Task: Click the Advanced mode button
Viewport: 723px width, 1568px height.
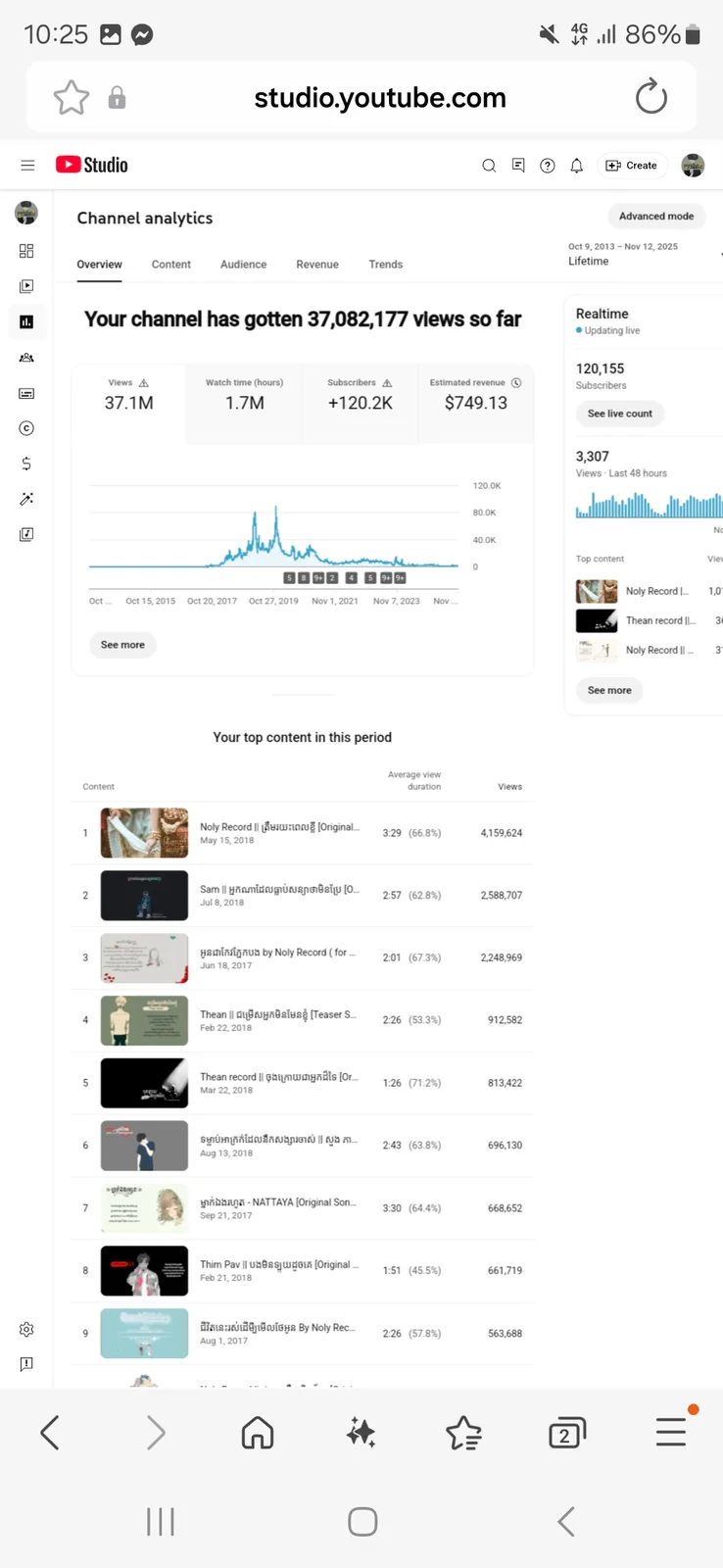Action: pos(656,217)
